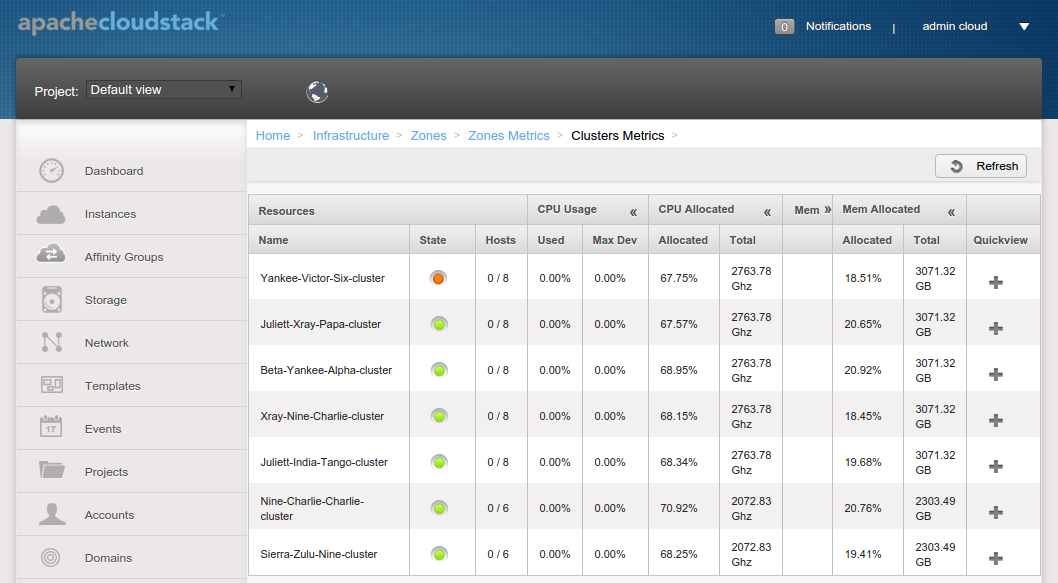The width and height of the screenshot is (1058, 583).
Task: Collapse the CPU Usage column group
Action: click(634, 213)
